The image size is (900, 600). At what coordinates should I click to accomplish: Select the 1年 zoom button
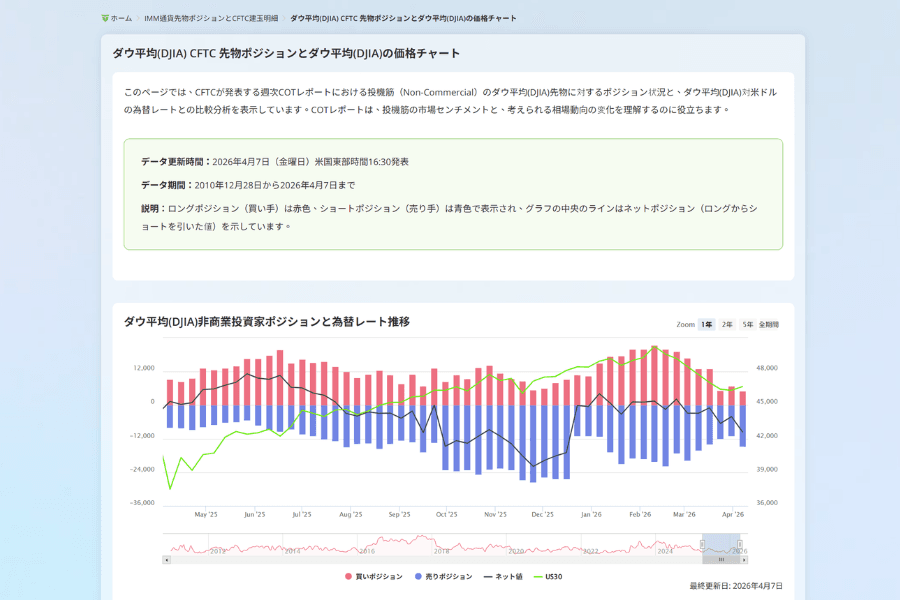[706, 324]
